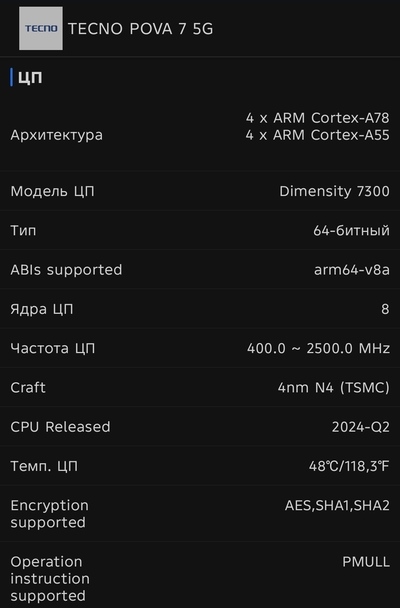Click the 4 x ARM Cortex-A55 value
The height and width of the screenshot is (608, 400).
317,135
